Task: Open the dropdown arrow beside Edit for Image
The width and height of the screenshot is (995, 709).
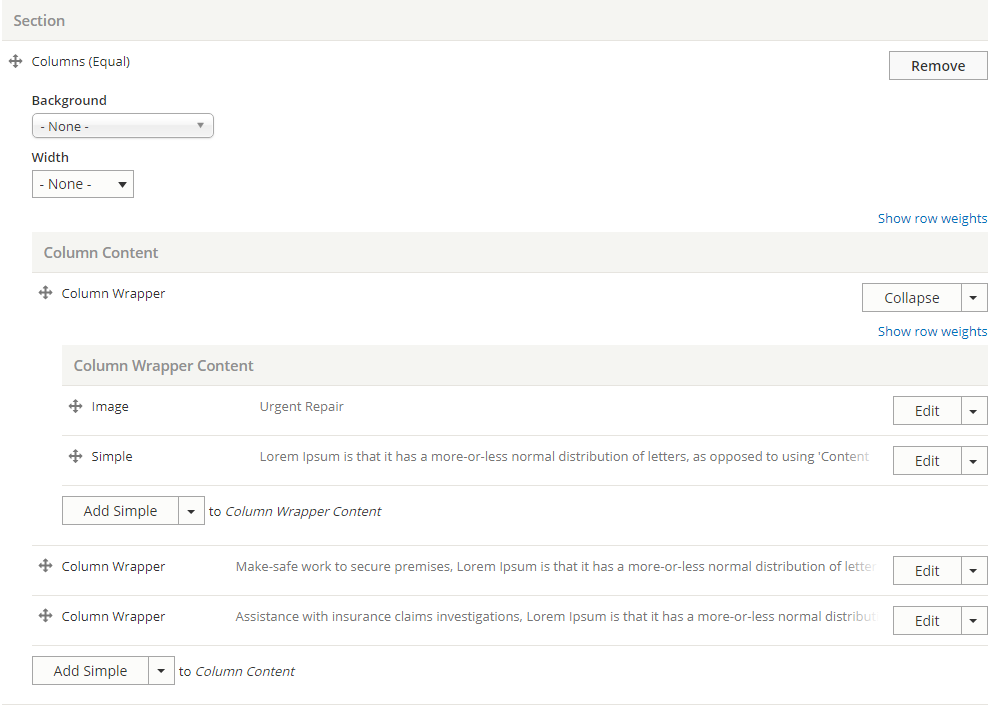Action: click(x=973, y=410)
